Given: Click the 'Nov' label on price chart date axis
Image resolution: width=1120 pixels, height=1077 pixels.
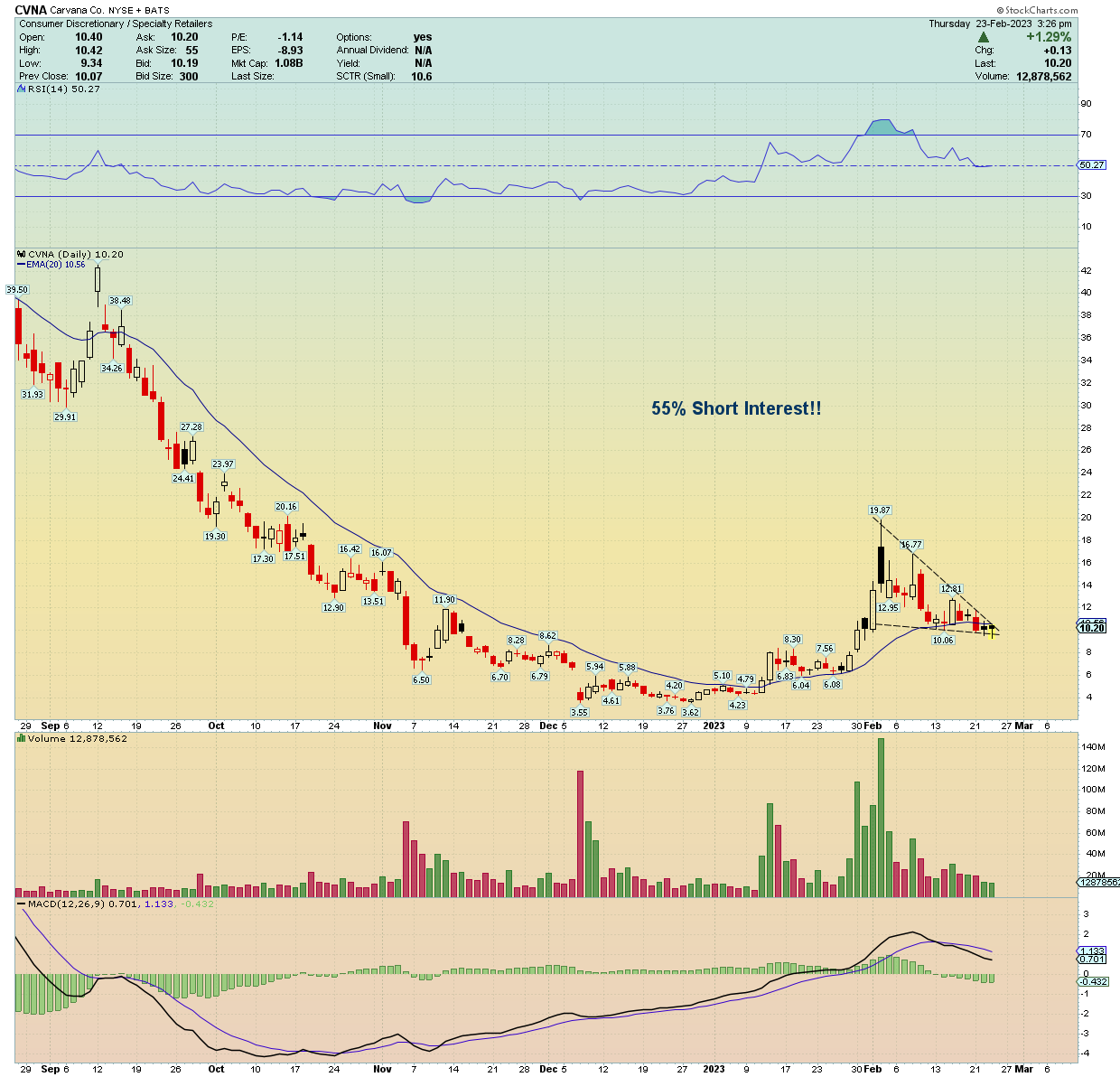Looking at the screenshot, I should (x=382, y=726).
